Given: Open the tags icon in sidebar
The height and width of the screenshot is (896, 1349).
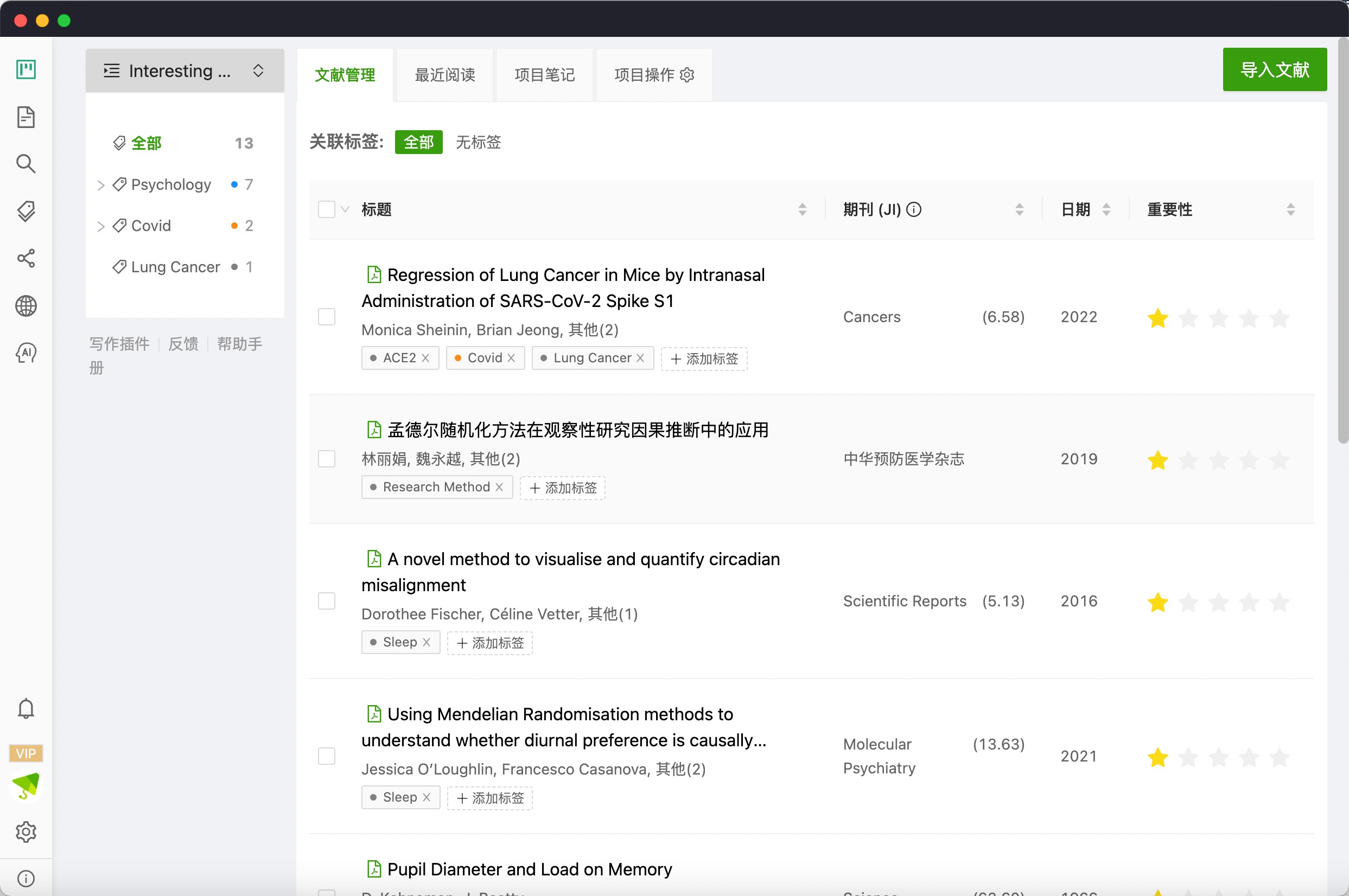Looking at the screenshot, I should [26, 212].
